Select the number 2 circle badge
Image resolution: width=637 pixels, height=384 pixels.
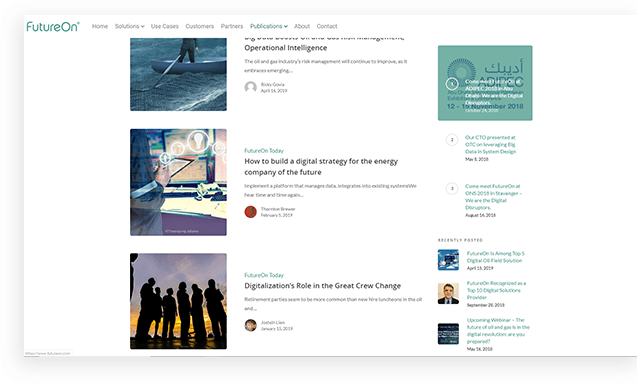(x=452, y=140)
